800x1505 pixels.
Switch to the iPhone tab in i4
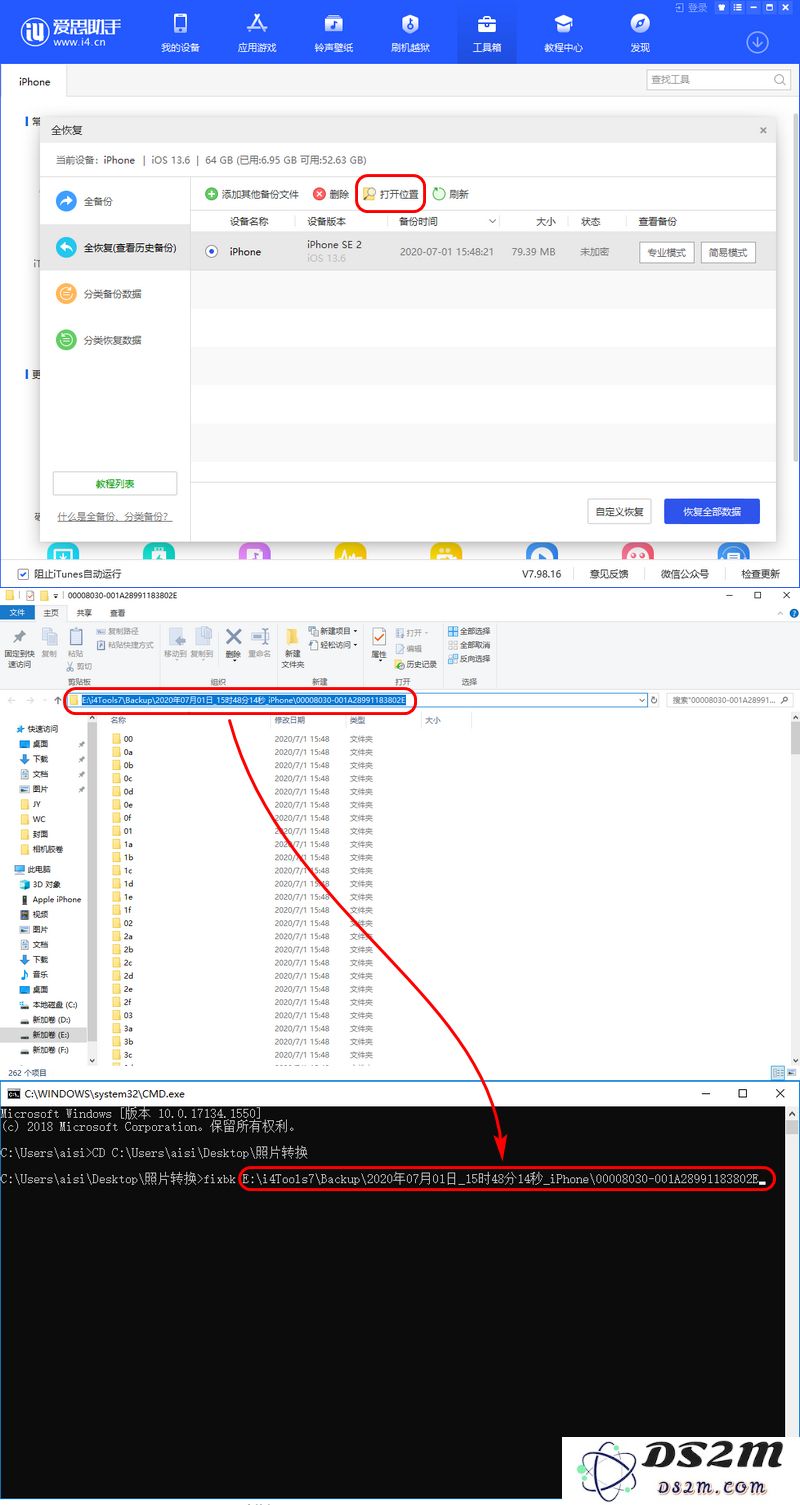click(34, 82)
